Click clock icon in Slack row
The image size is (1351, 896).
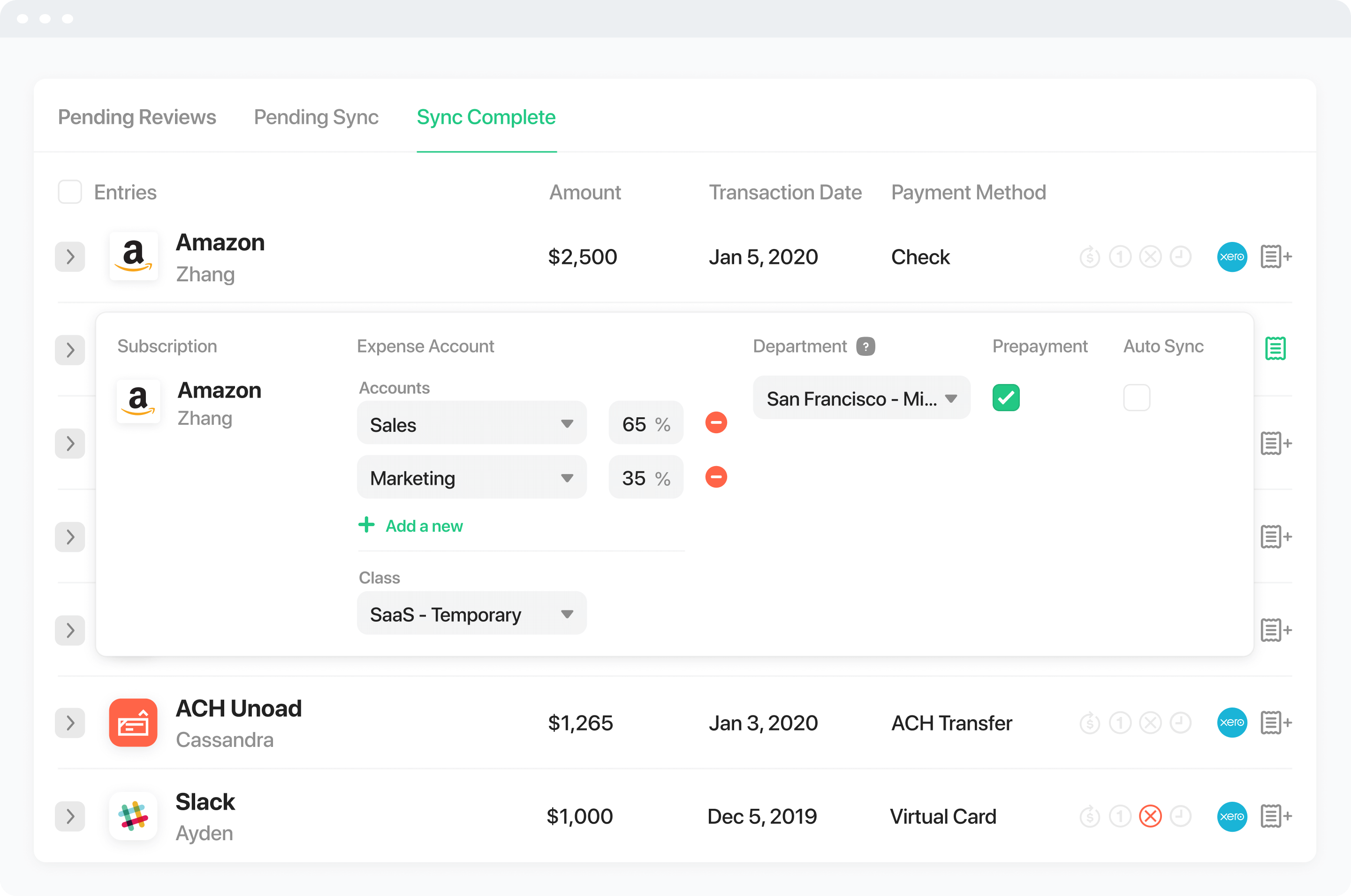(x=1180, y=816)
